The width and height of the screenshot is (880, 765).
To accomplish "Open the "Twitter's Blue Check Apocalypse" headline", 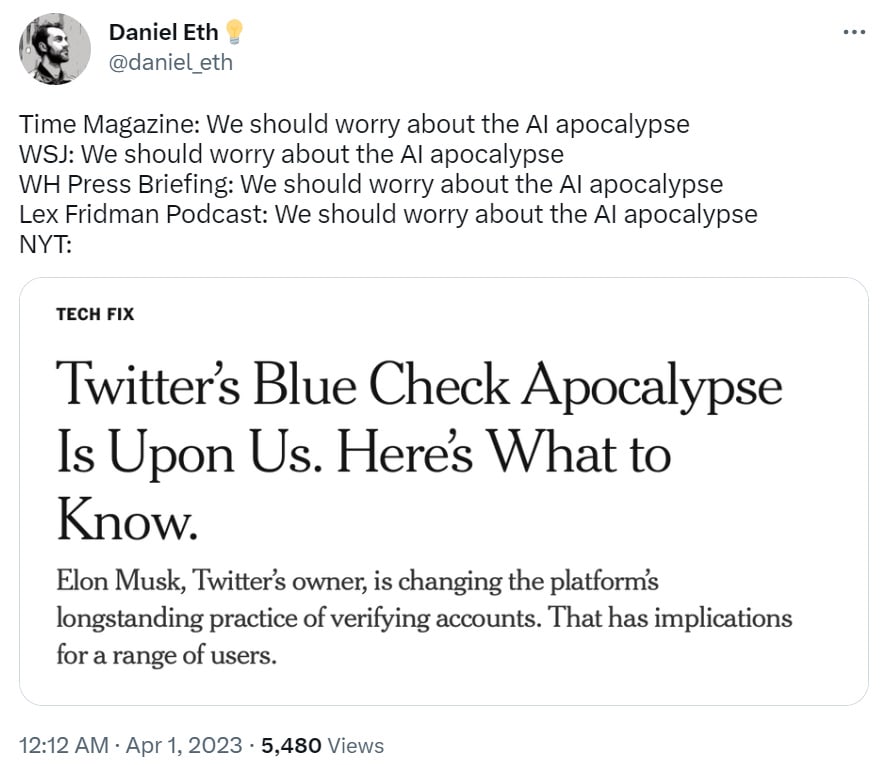I will click(x=419, y=386).
